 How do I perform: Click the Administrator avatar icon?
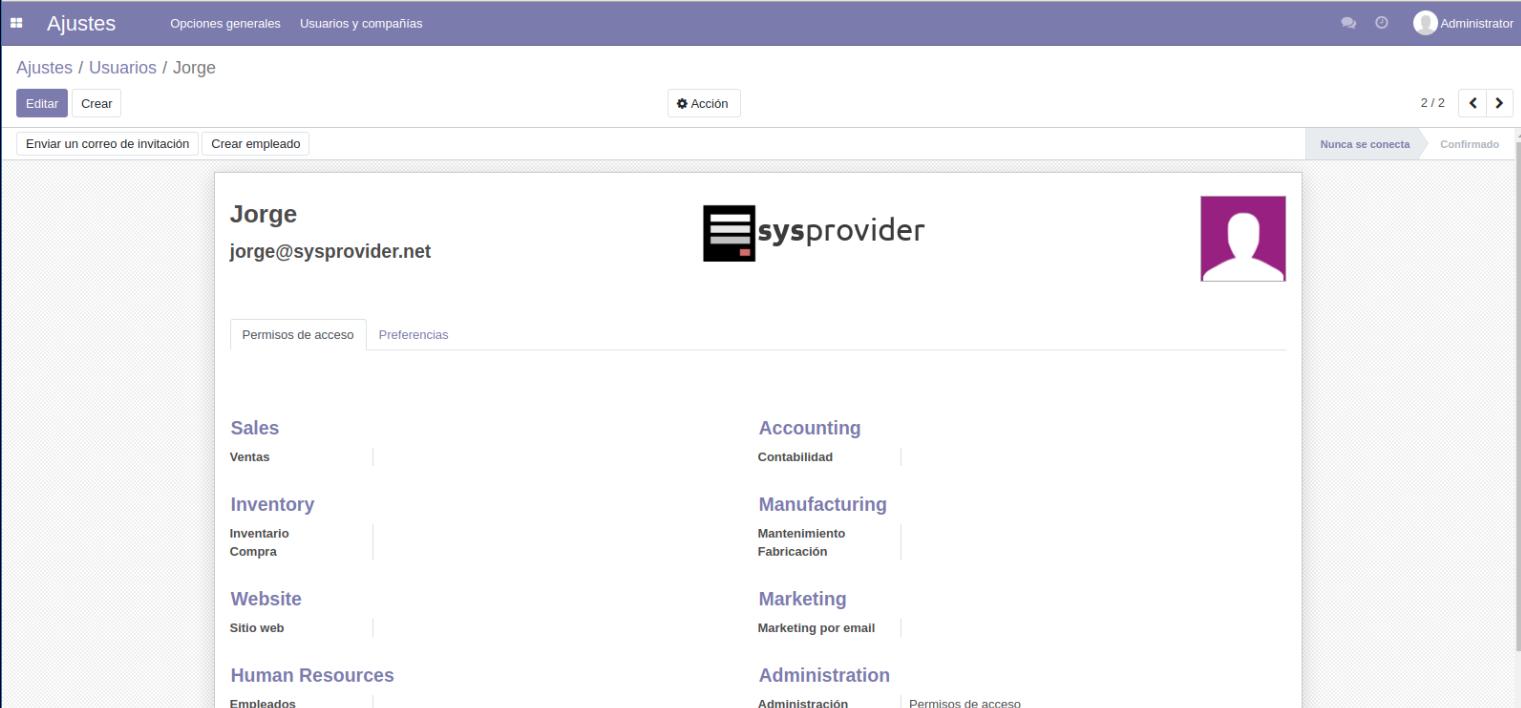click(x=1424, y=23)
